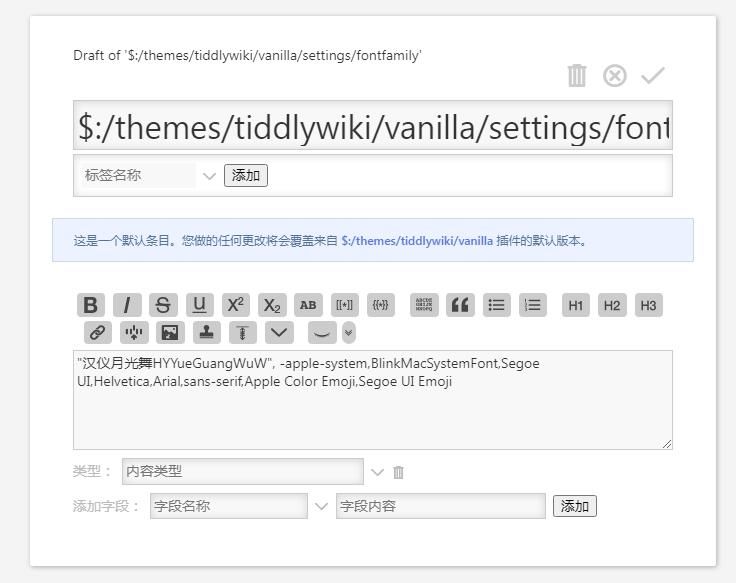736x583 pixels.
Task: Apply Heading 3 style
Action: tap(649, 305)
